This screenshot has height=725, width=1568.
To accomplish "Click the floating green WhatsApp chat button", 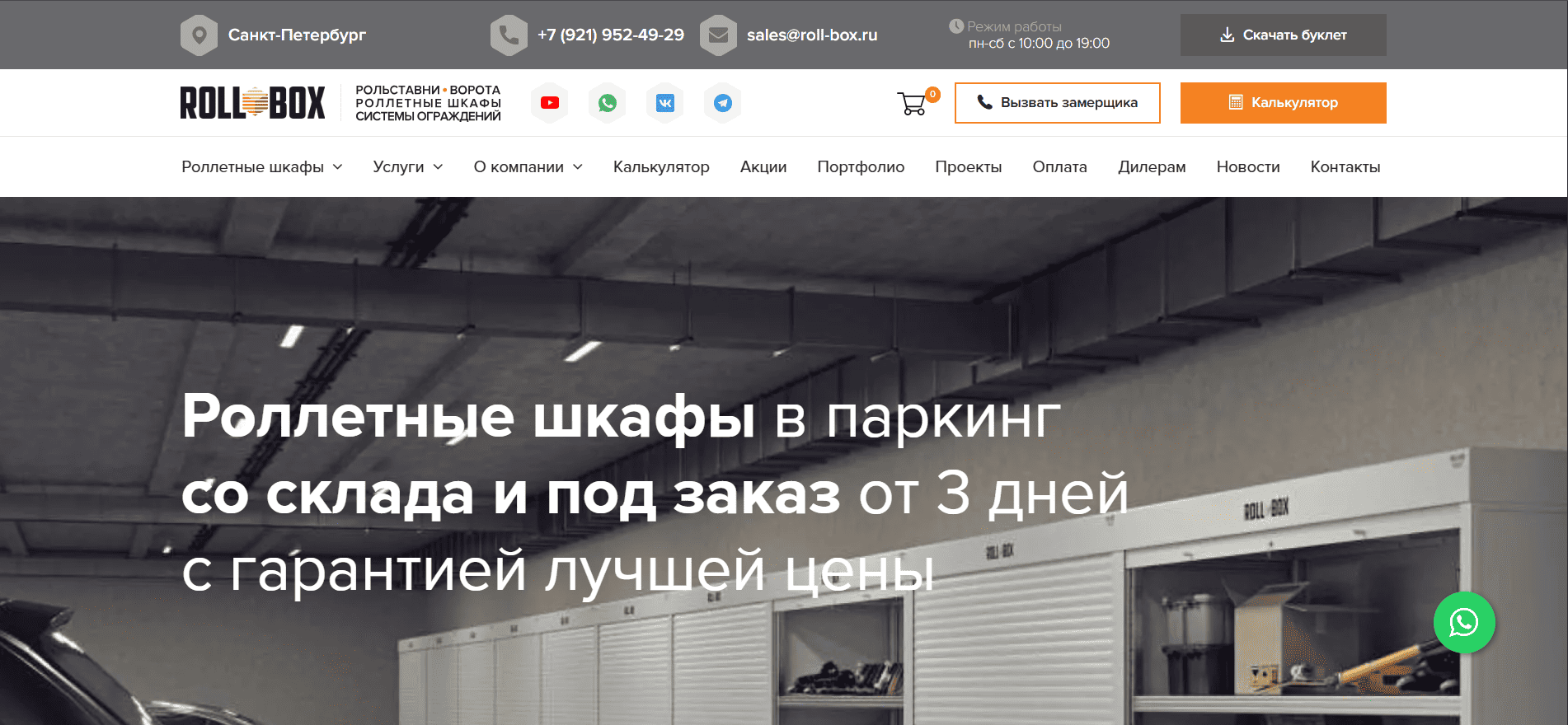I will [x=1463, y=623].
